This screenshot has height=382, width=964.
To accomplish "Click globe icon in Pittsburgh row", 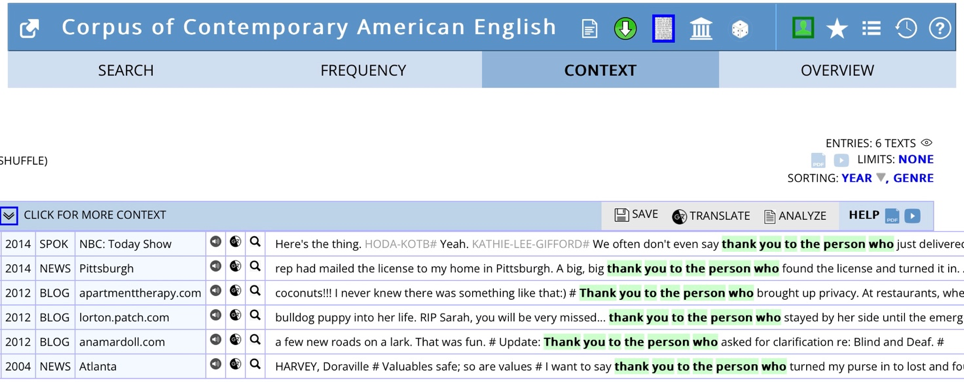I will [235, 266].
